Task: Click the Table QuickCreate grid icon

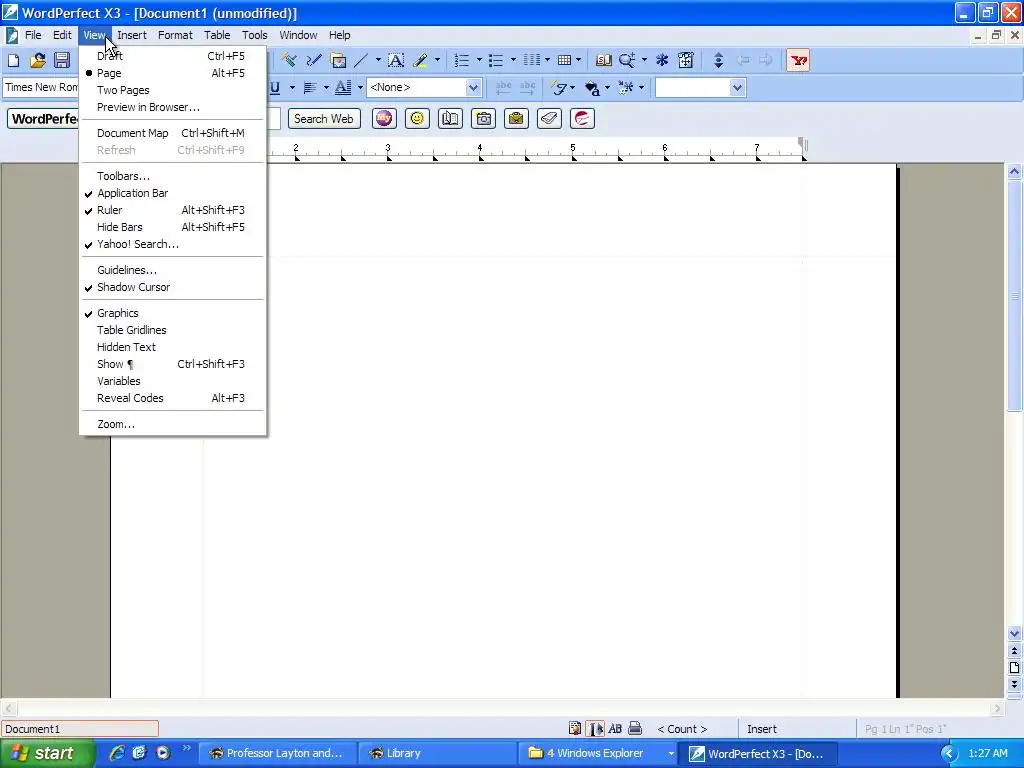Action: 565,61
